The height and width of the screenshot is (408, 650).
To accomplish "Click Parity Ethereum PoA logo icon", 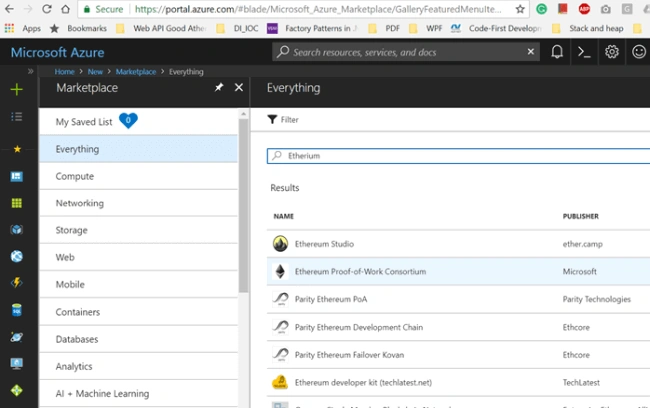I will point(281,299).
